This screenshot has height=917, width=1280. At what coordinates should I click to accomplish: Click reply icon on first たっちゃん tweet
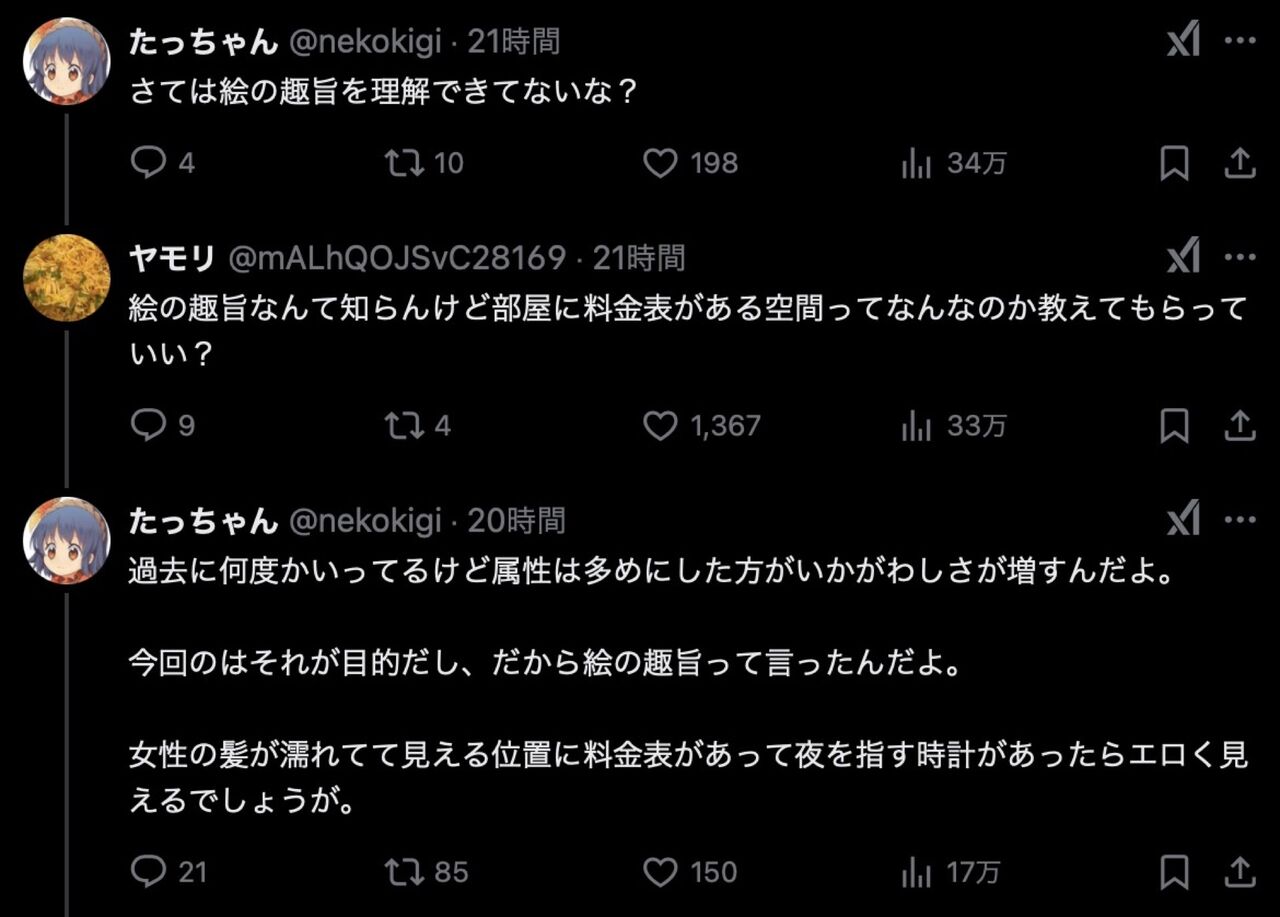[x=148, y=163]
